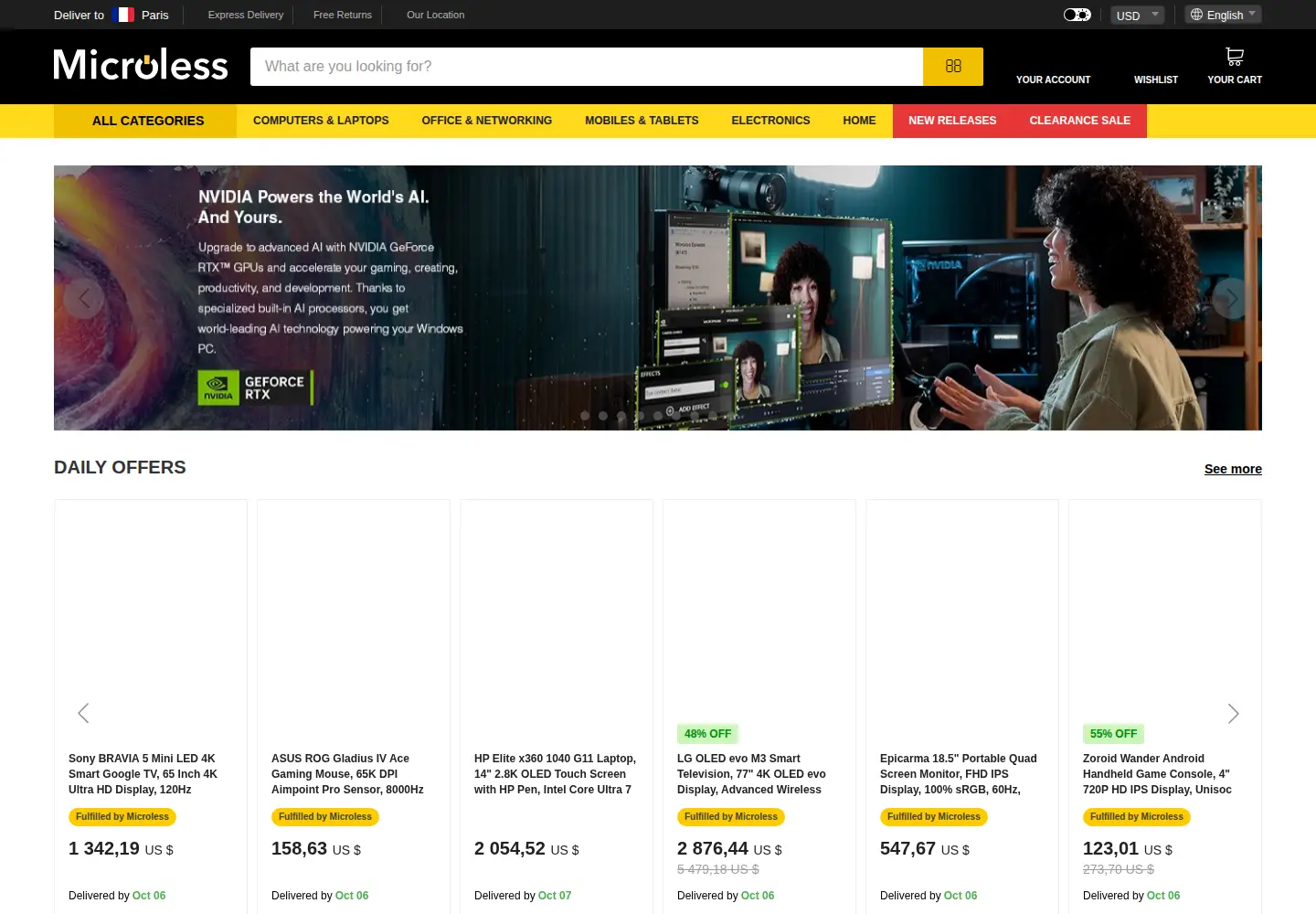View the HP Elite x360 1040 G11 Laptop
The width and height of the screenshot is (1316, 914).
[555, 774]
